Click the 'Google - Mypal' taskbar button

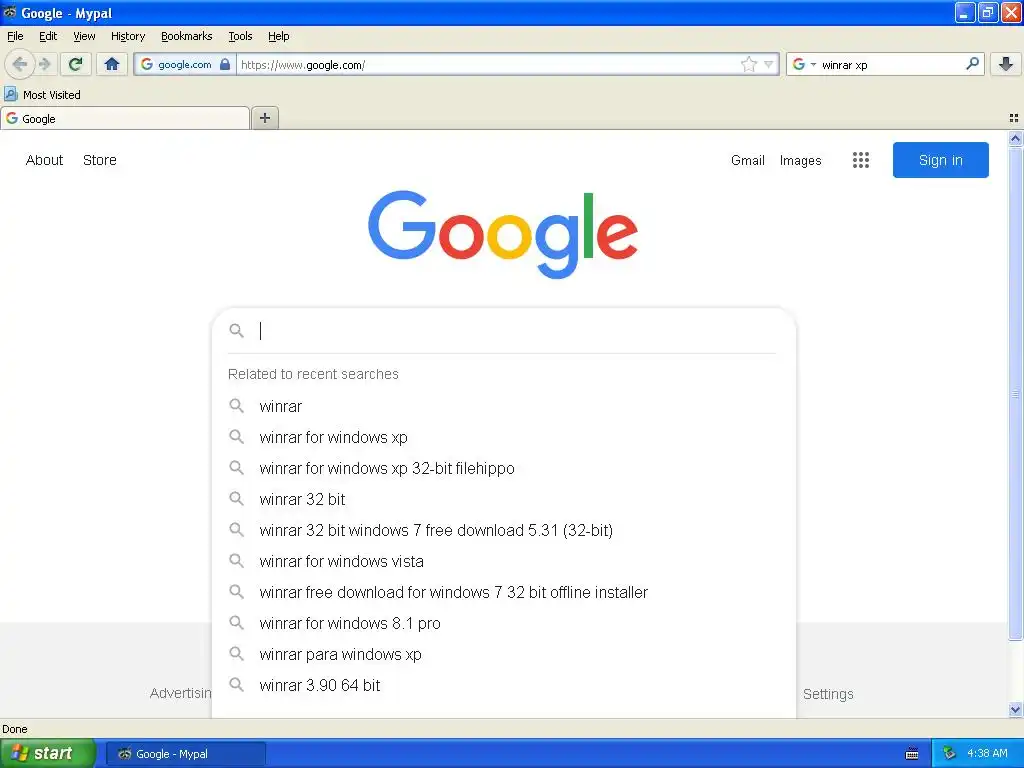tap(185, 754)
